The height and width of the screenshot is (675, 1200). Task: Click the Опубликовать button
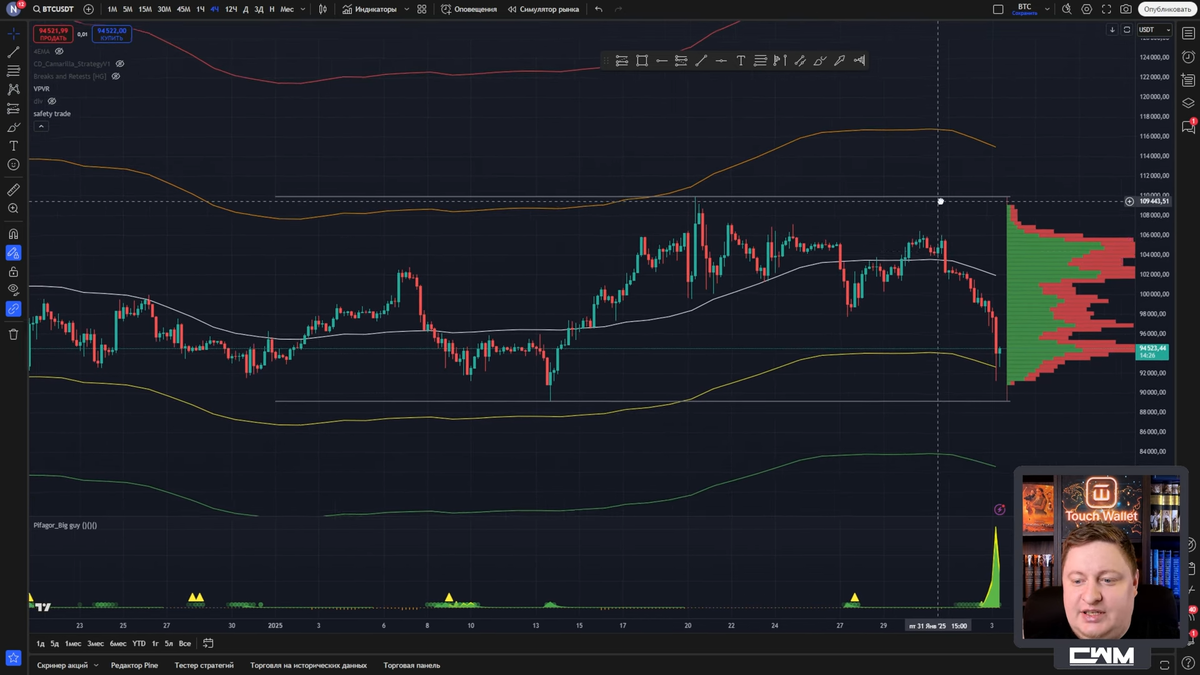click(1167, 9)
